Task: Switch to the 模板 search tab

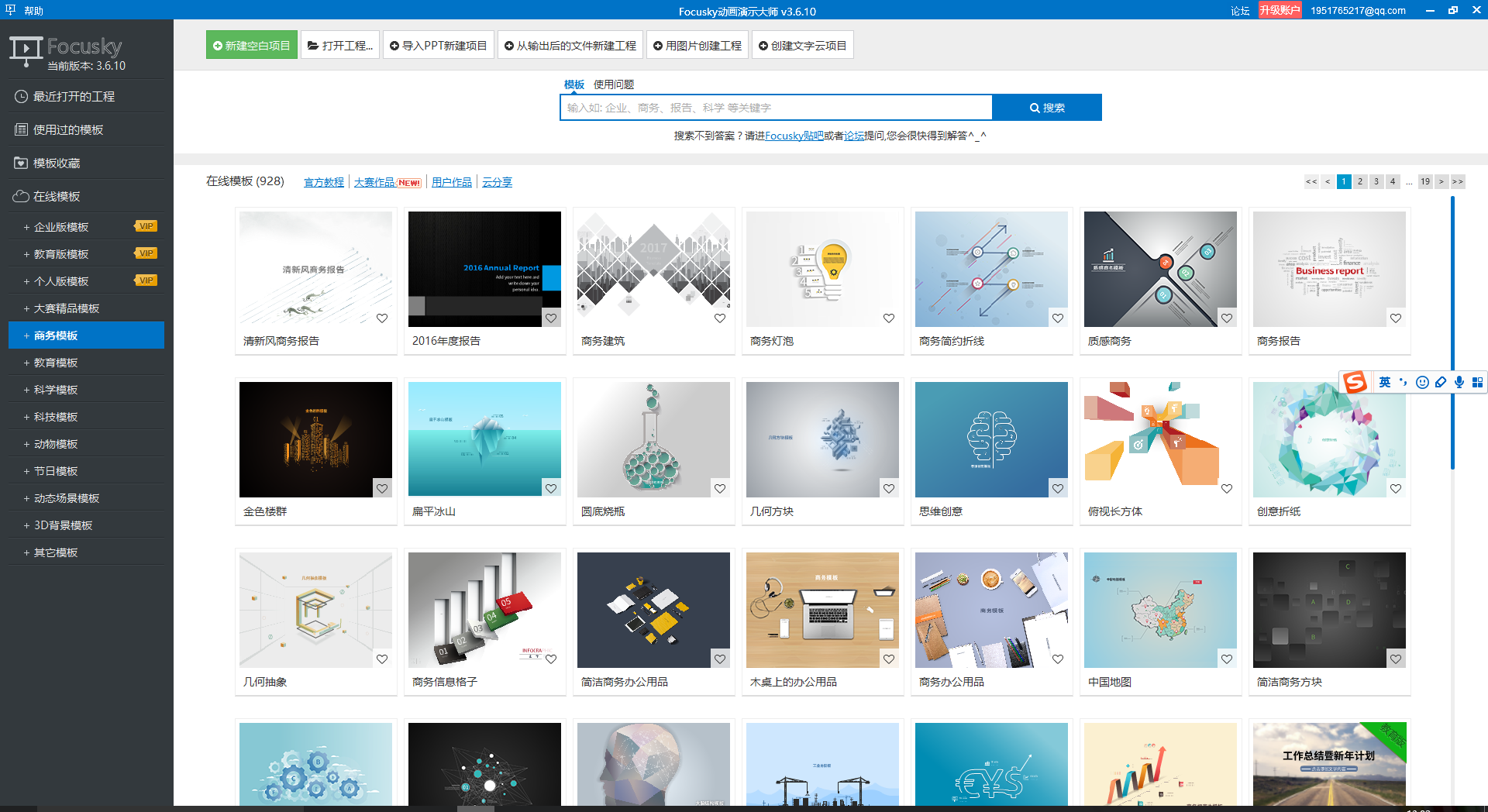Action: [574, 84]
